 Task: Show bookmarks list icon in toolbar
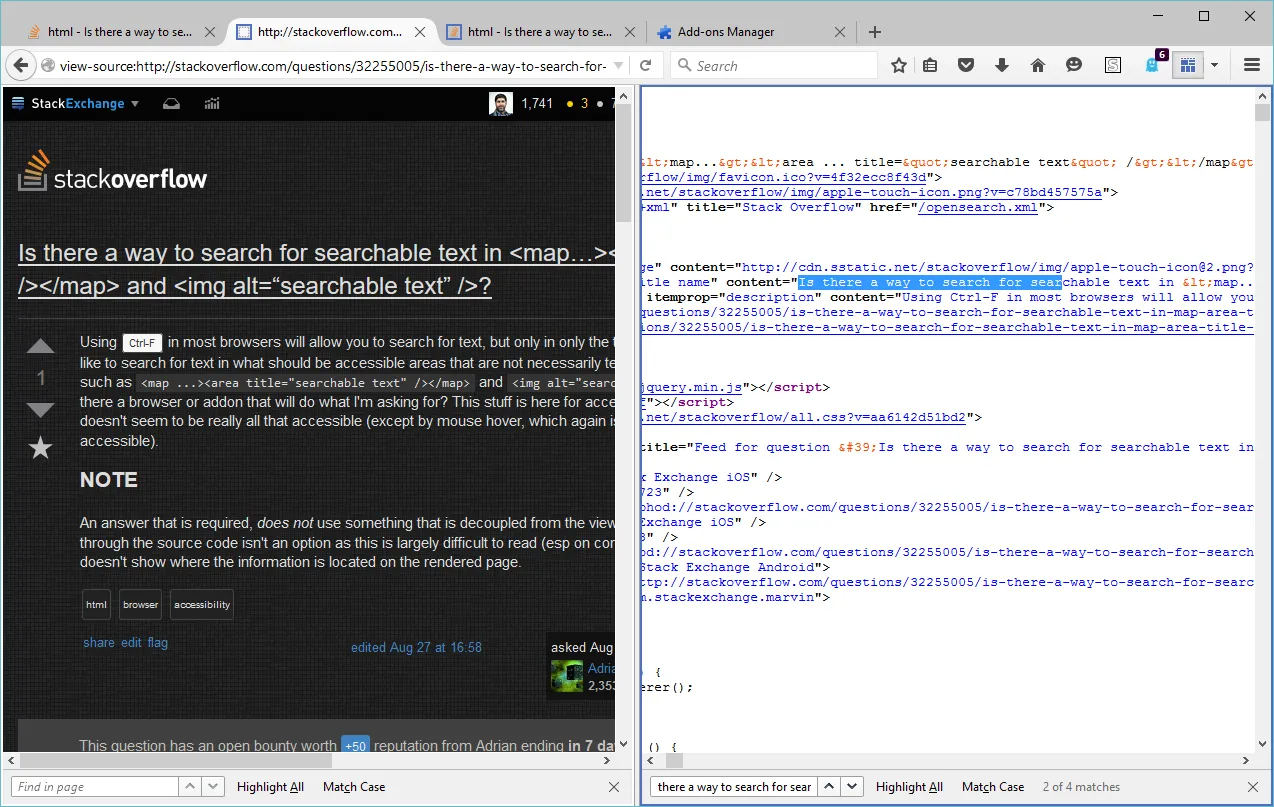[930, 65]
